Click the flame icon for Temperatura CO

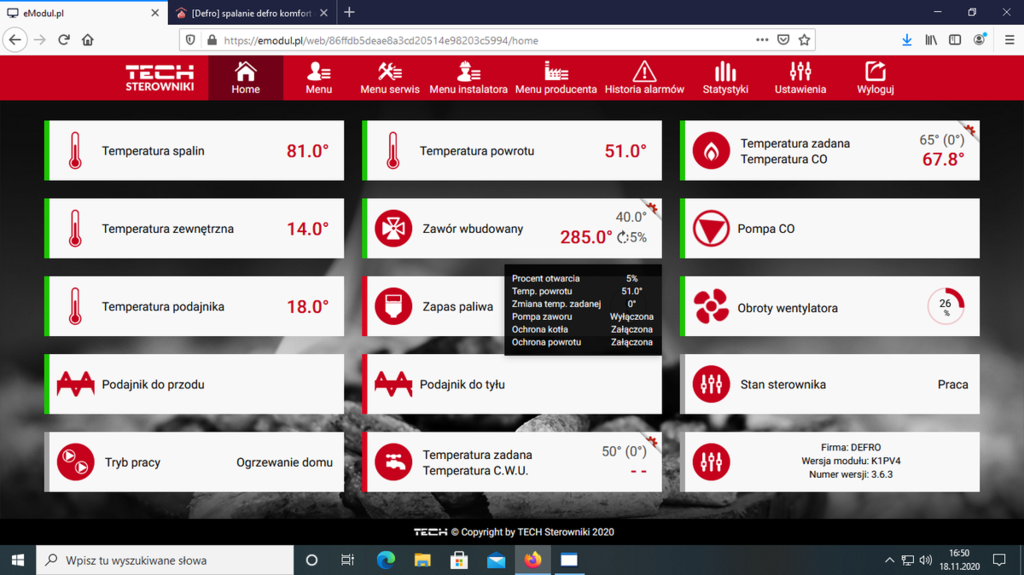pos(711,151)
